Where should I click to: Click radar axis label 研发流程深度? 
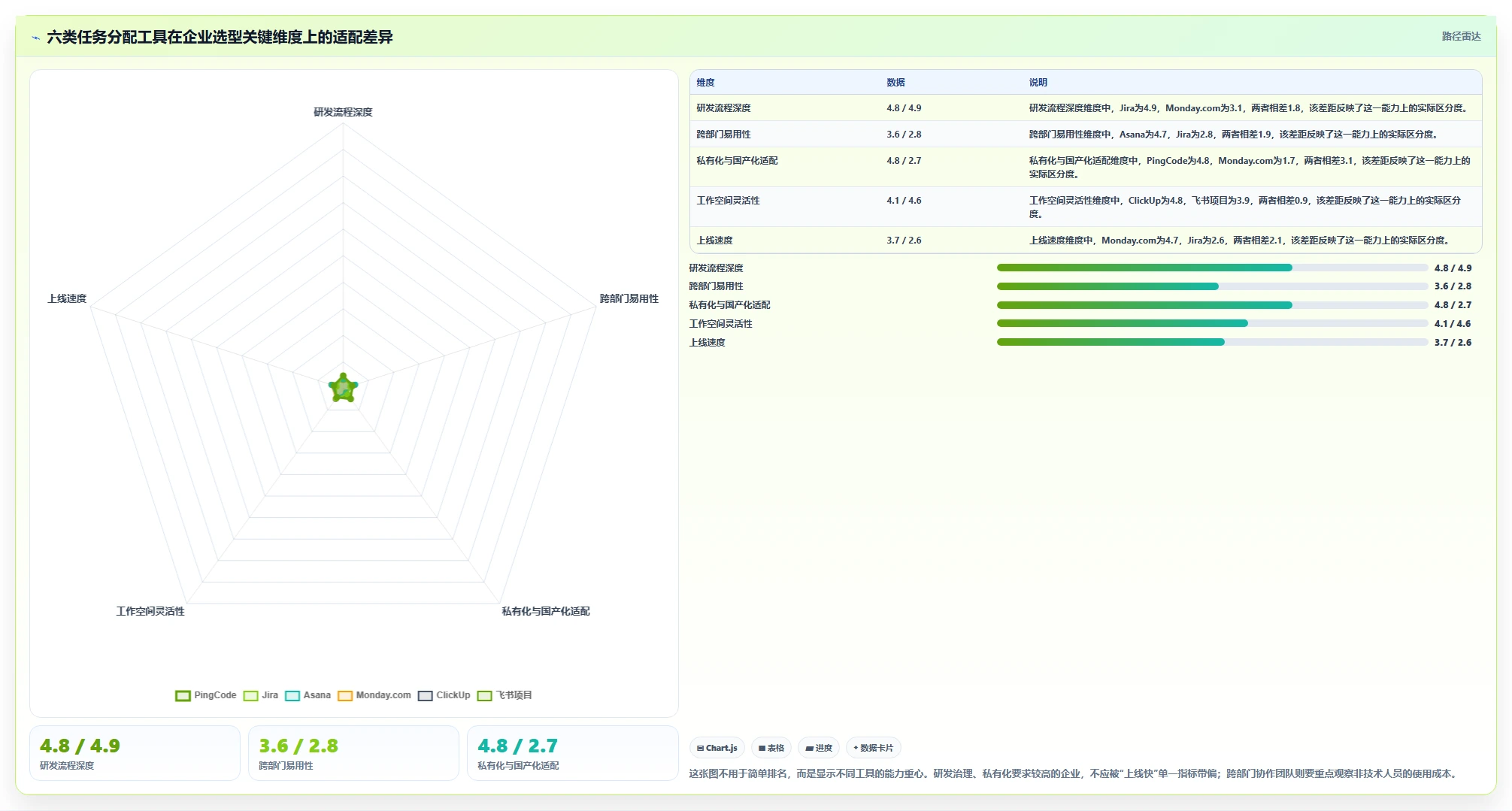pyautogui.click(x=343, y=112)
